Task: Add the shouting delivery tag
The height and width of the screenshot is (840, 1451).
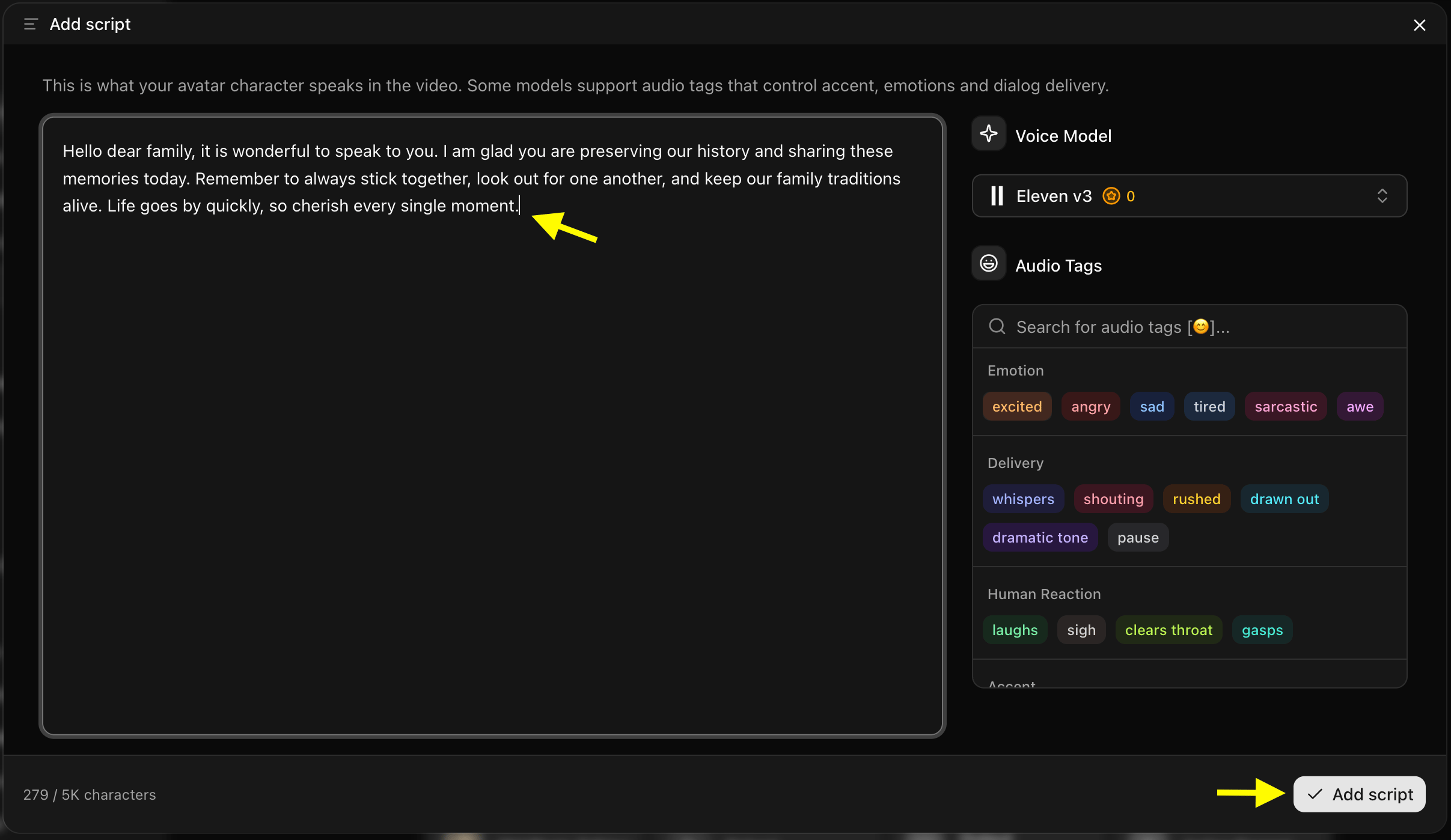Action: tap(1113, 499)
